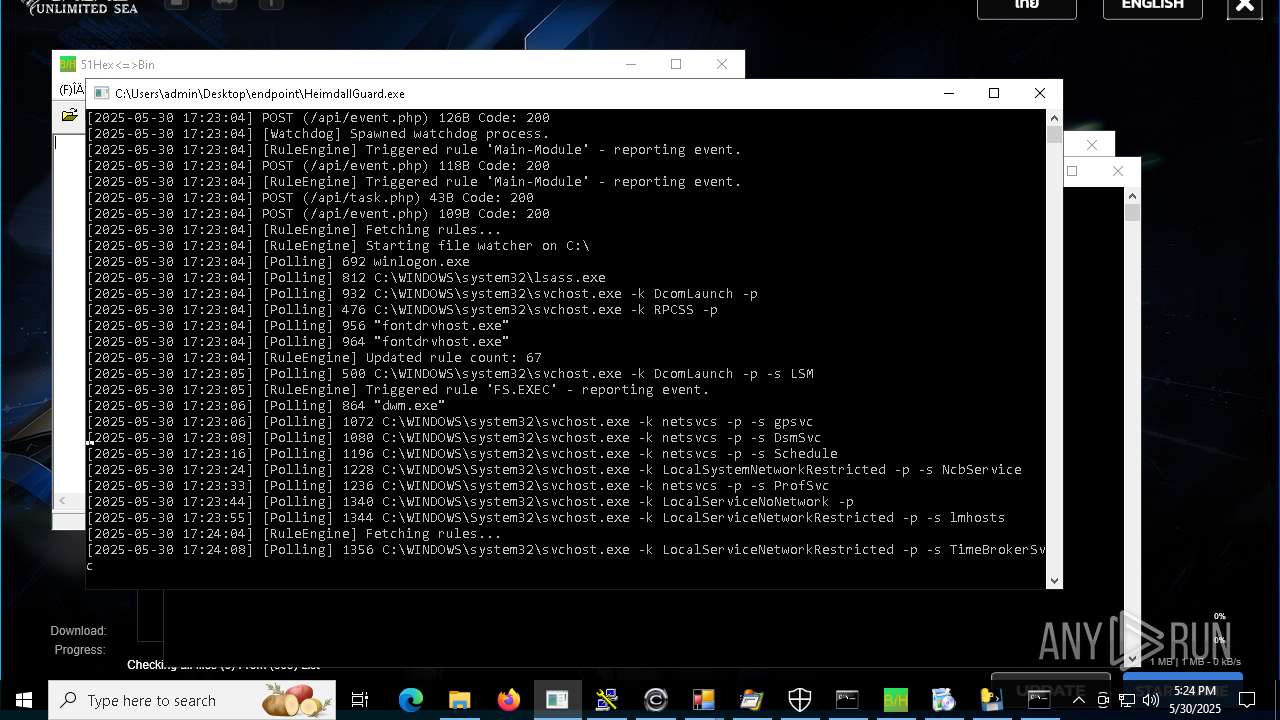Open the Windows Start menu

point(23,700)
